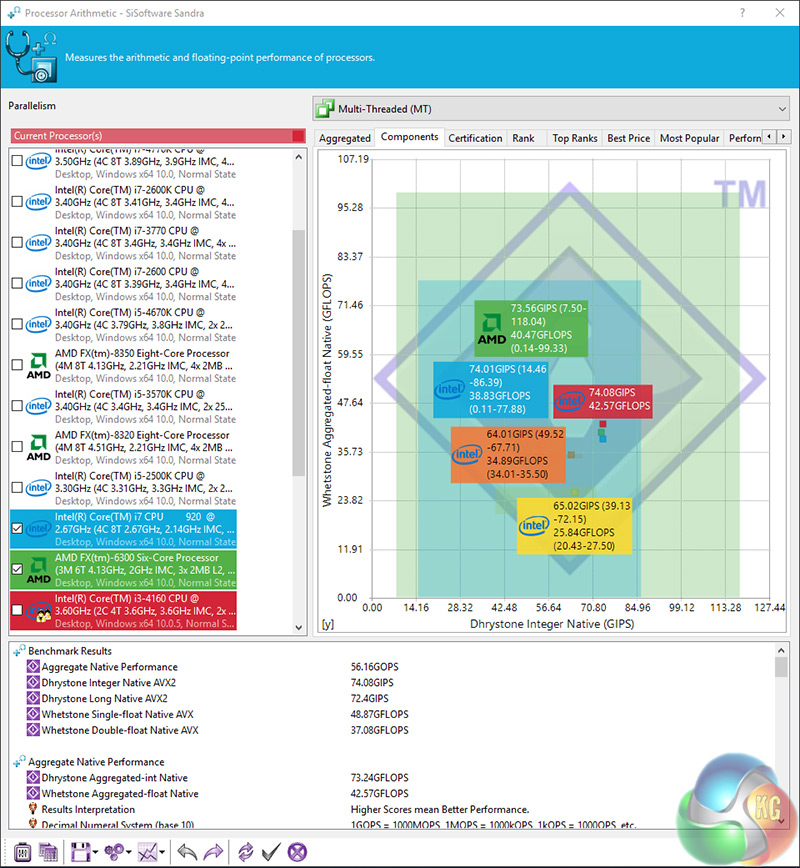The width and height of the screenshot is (800, 868).
Task: Tick the Core i5-3570K checkbox
Action: [x=17, y=406]
